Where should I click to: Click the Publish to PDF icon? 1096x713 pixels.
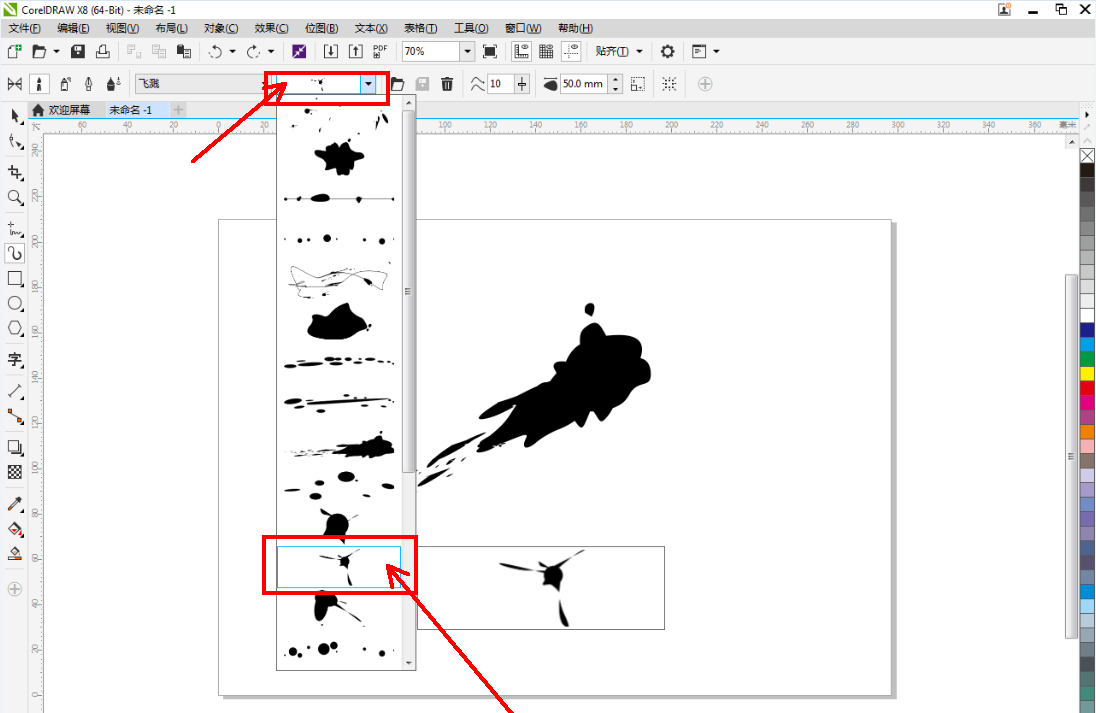(380, 51)
